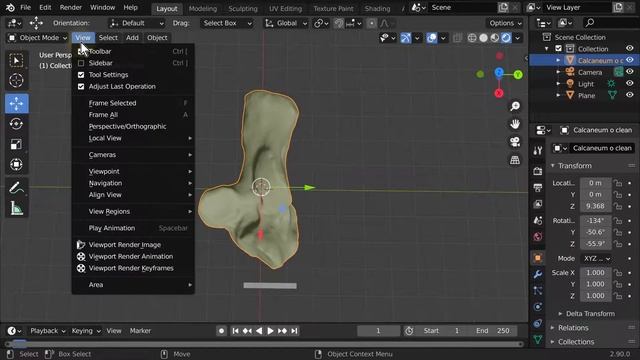Switch to the Modeling workspace tab
This screenshot has width=640, height=360.
click(203, 9)
